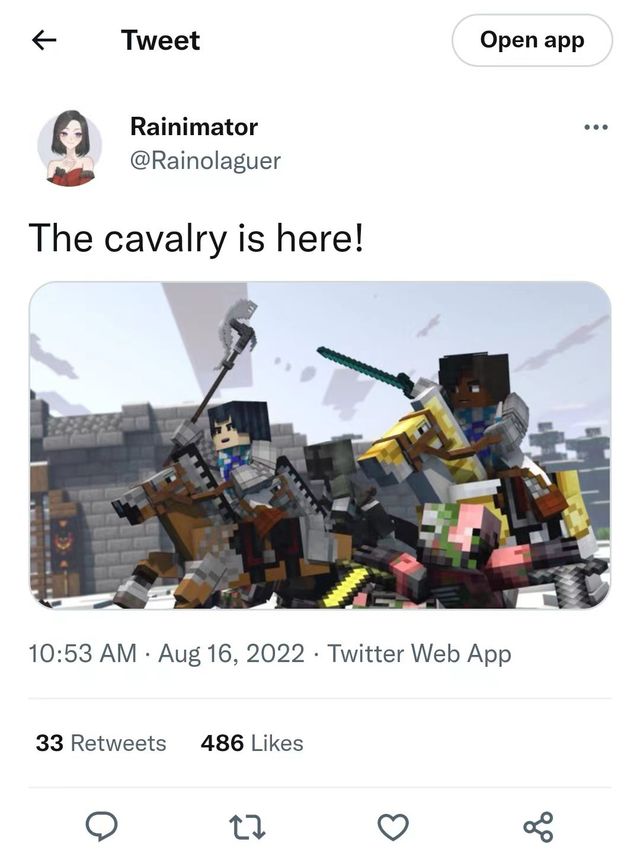This screenshot has height=863, width=640.
Task: Reply using the speech bubble icon
Action: point(101,826)
